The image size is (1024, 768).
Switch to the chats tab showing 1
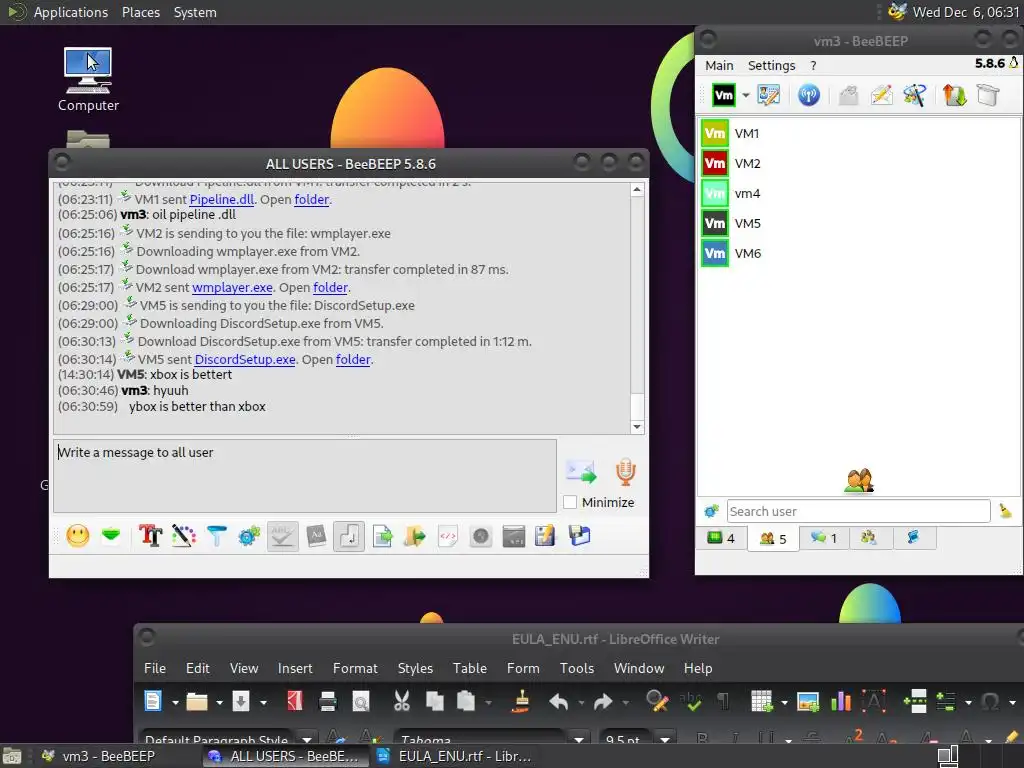point(824,538)
